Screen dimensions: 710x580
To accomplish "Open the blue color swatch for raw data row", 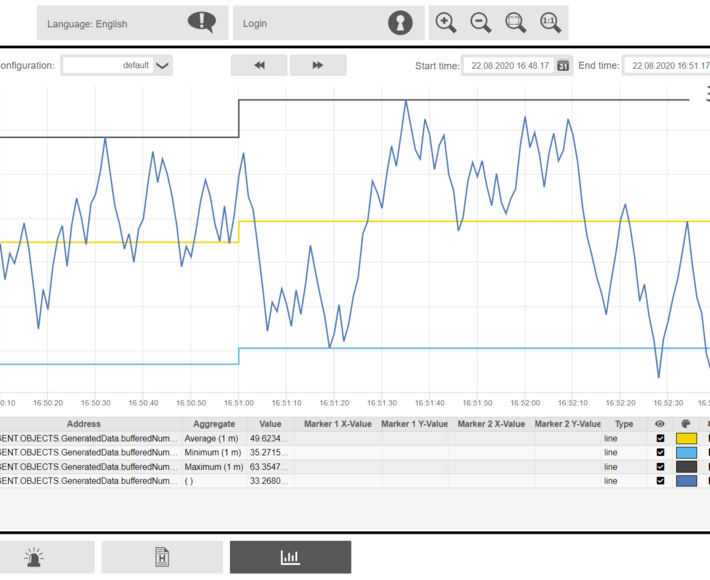I will [686, 481].
